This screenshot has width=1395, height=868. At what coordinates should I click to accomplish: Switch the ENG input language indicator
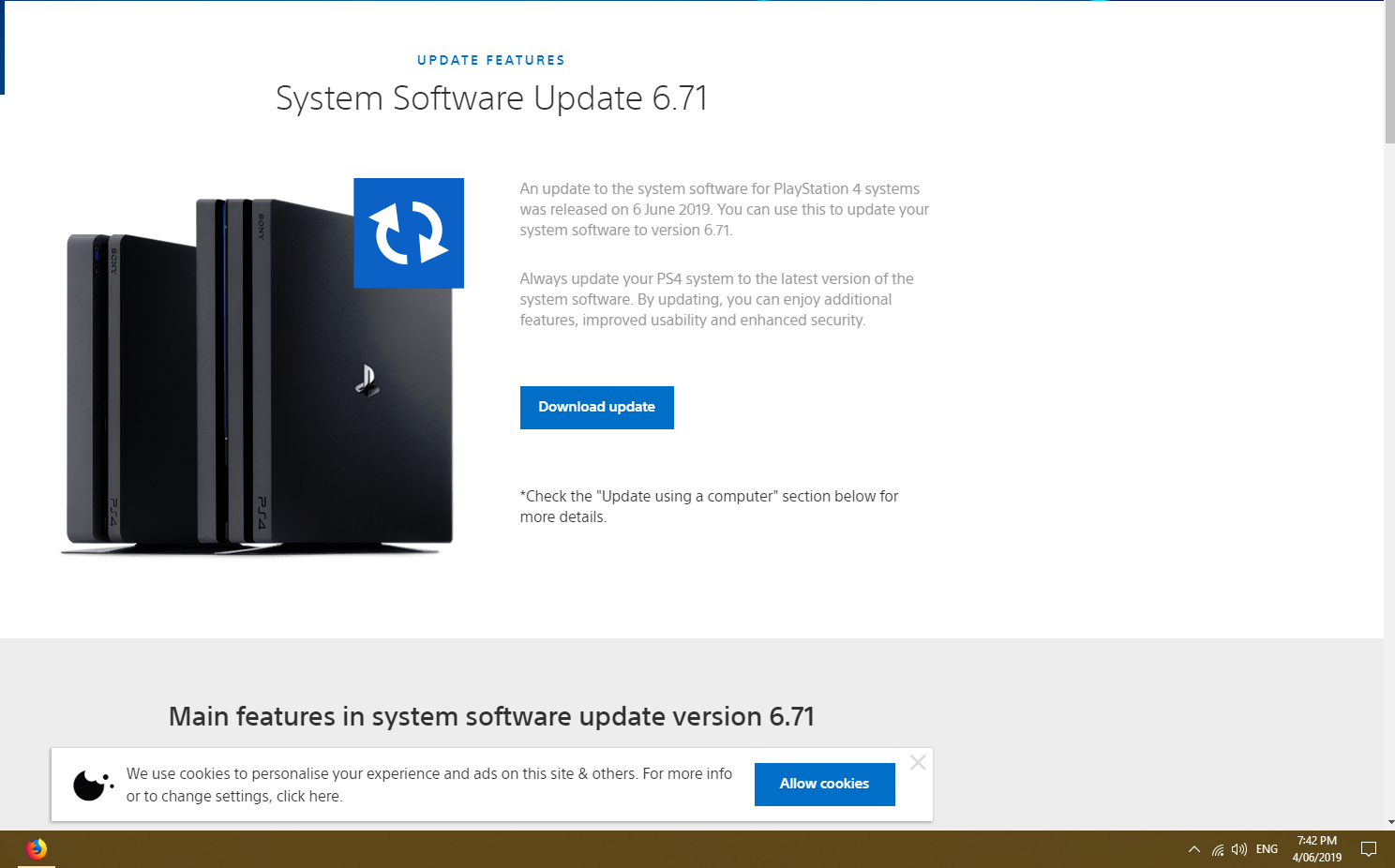tap(1267, 849)
